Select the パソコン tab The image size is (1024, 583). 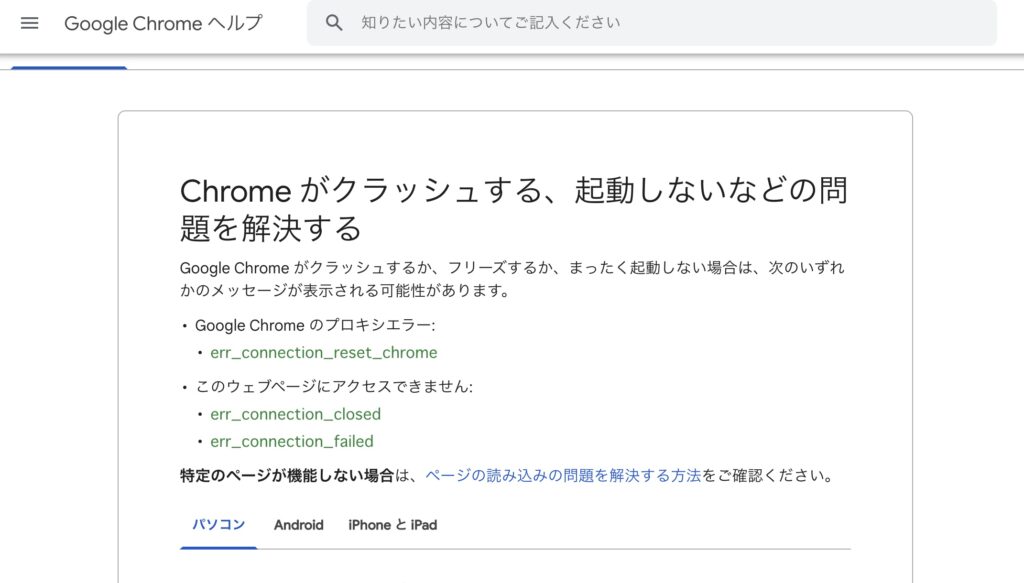click(218, 525)
